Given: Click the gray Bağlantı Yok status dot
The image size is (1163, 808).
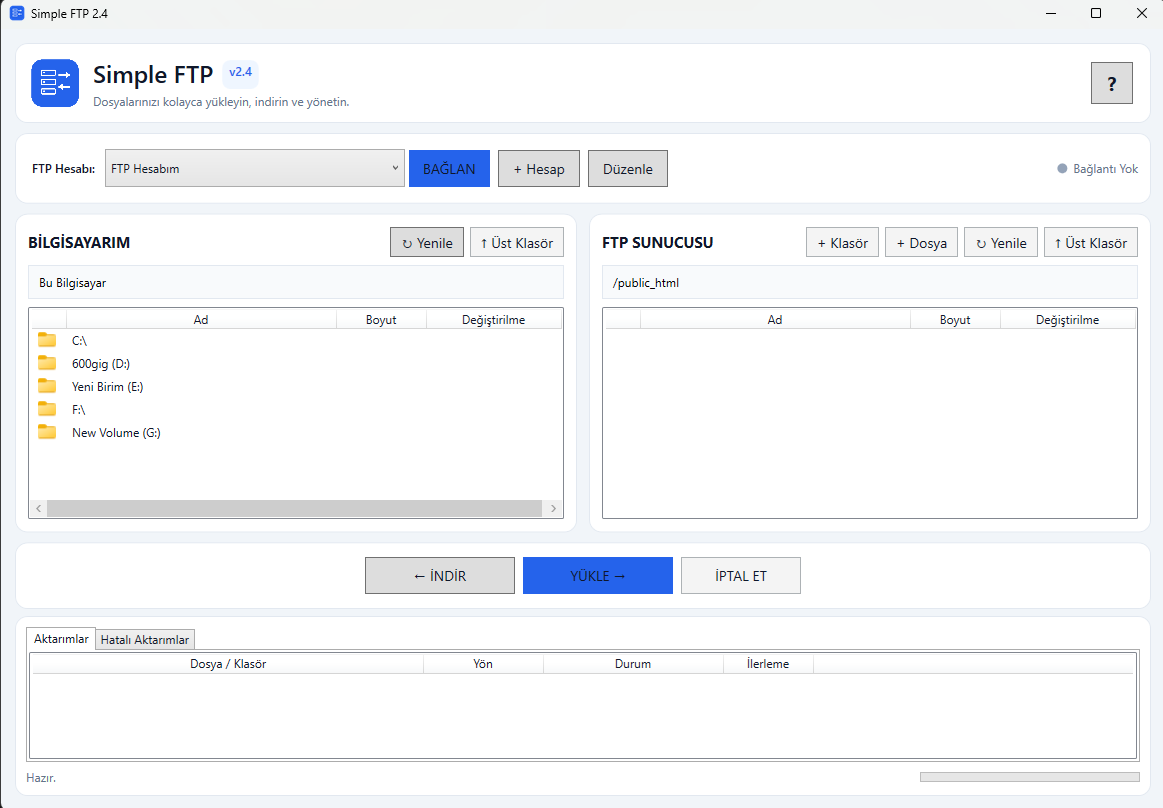Looking at the screenshot, I should [1062, 168].
